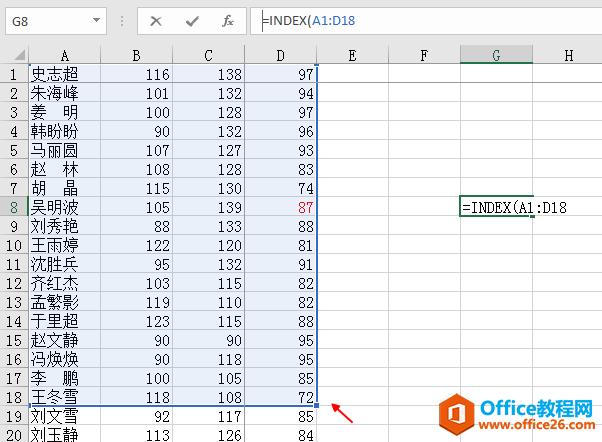Viewport: 602px width, 442px height.
Task: Select the row 8 header
Action: 14,207
